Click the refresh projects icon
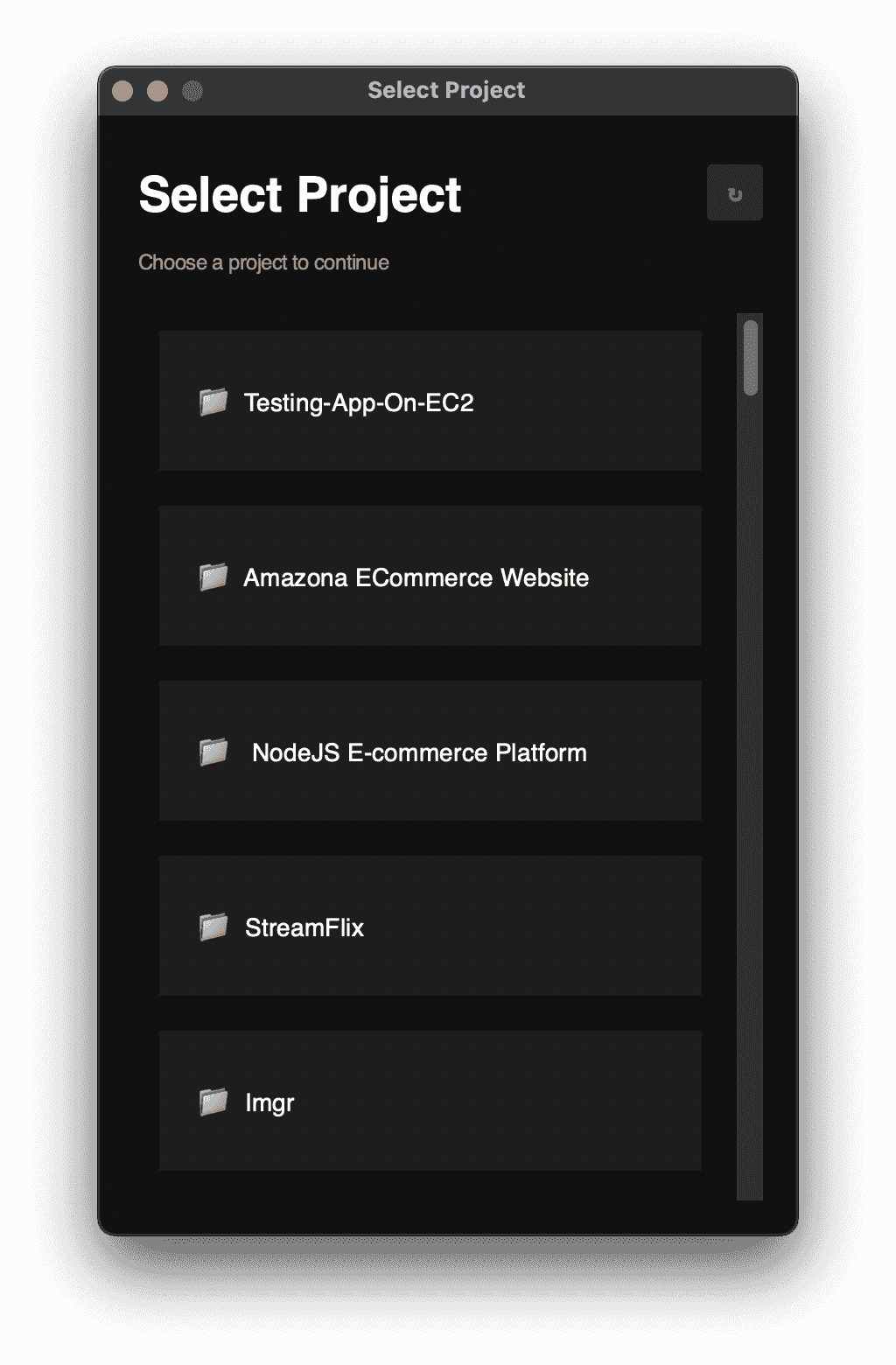896x1365 pixels. tap(734, 192)
